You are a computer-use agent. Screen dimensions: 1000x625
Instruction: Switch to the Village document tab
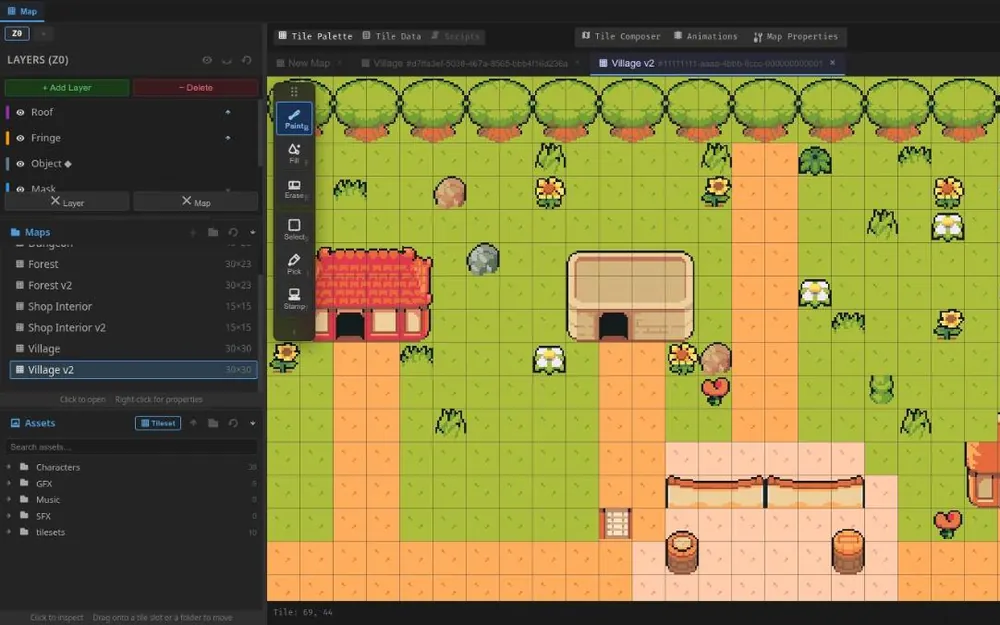470,63
